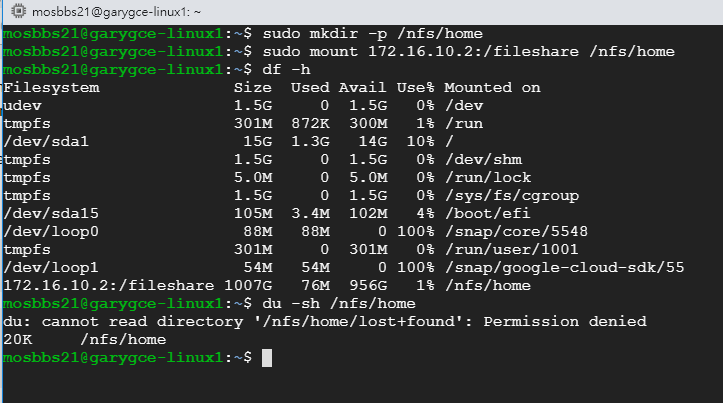Click the 'df -h' command
The width and height of the screenshot is (723, 403).
click(286, 70)
